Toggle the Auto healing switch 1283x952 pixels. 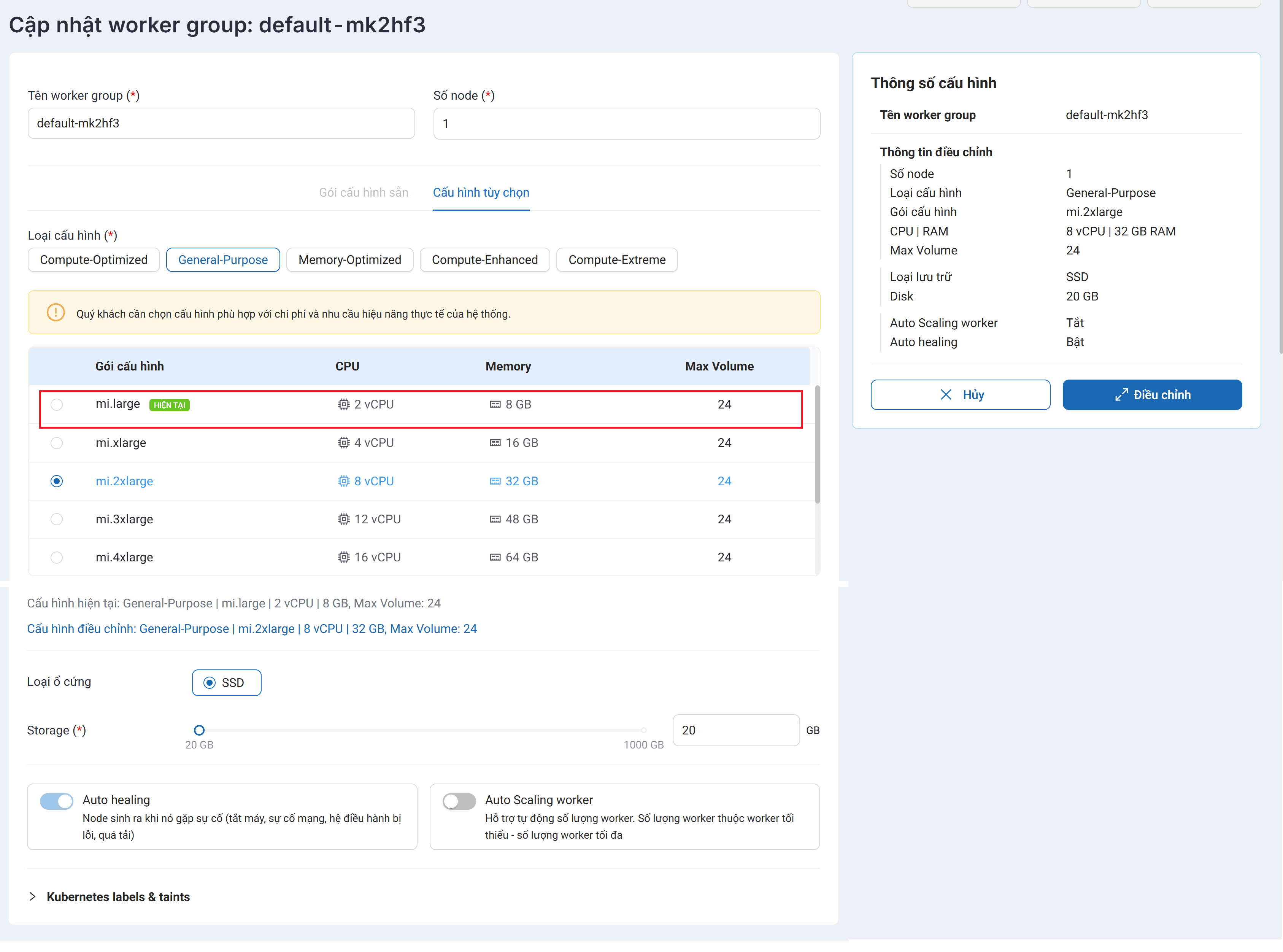(56, 801)
